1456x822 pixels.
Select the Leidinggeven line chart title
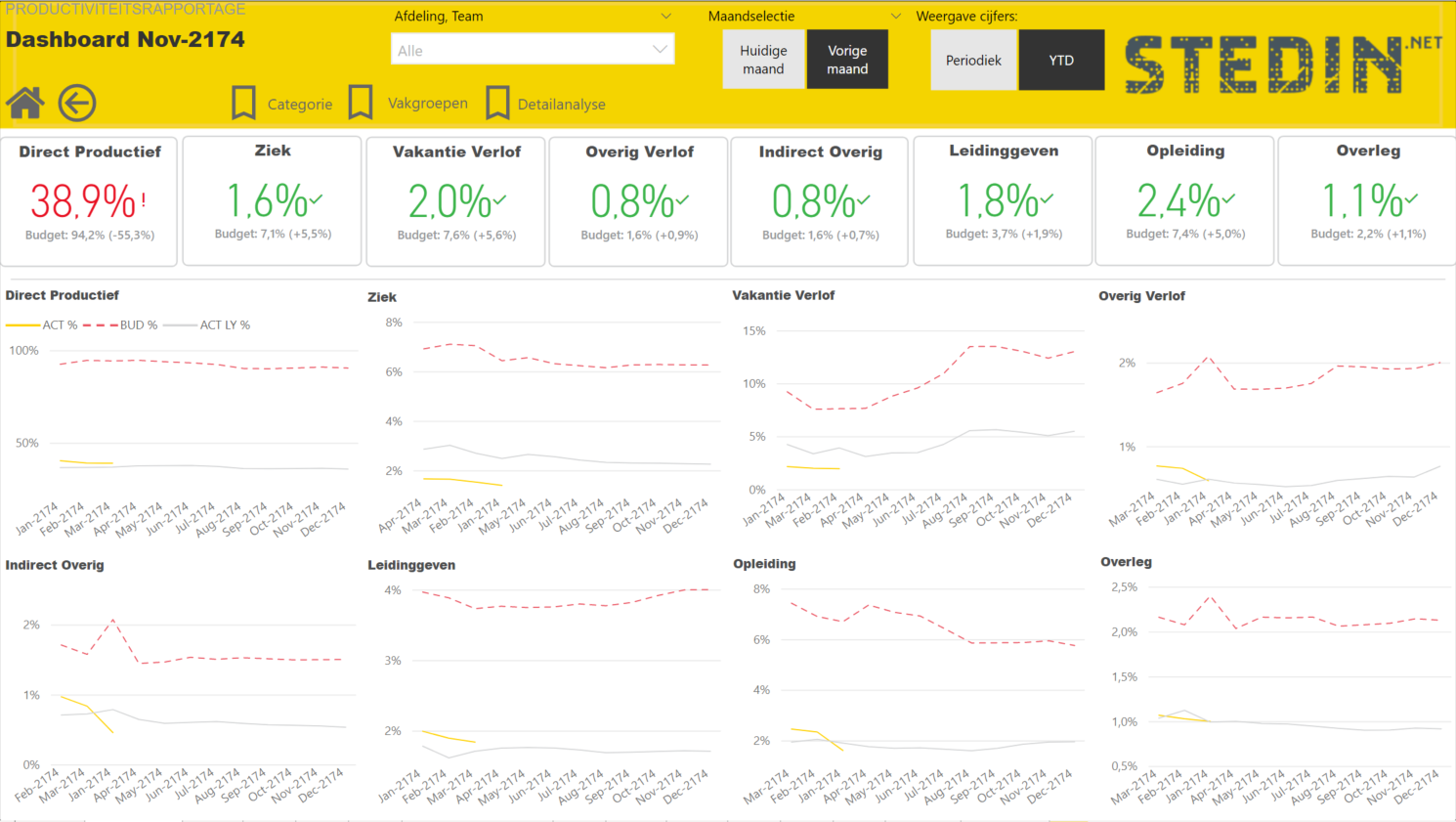tap(411, 565)
